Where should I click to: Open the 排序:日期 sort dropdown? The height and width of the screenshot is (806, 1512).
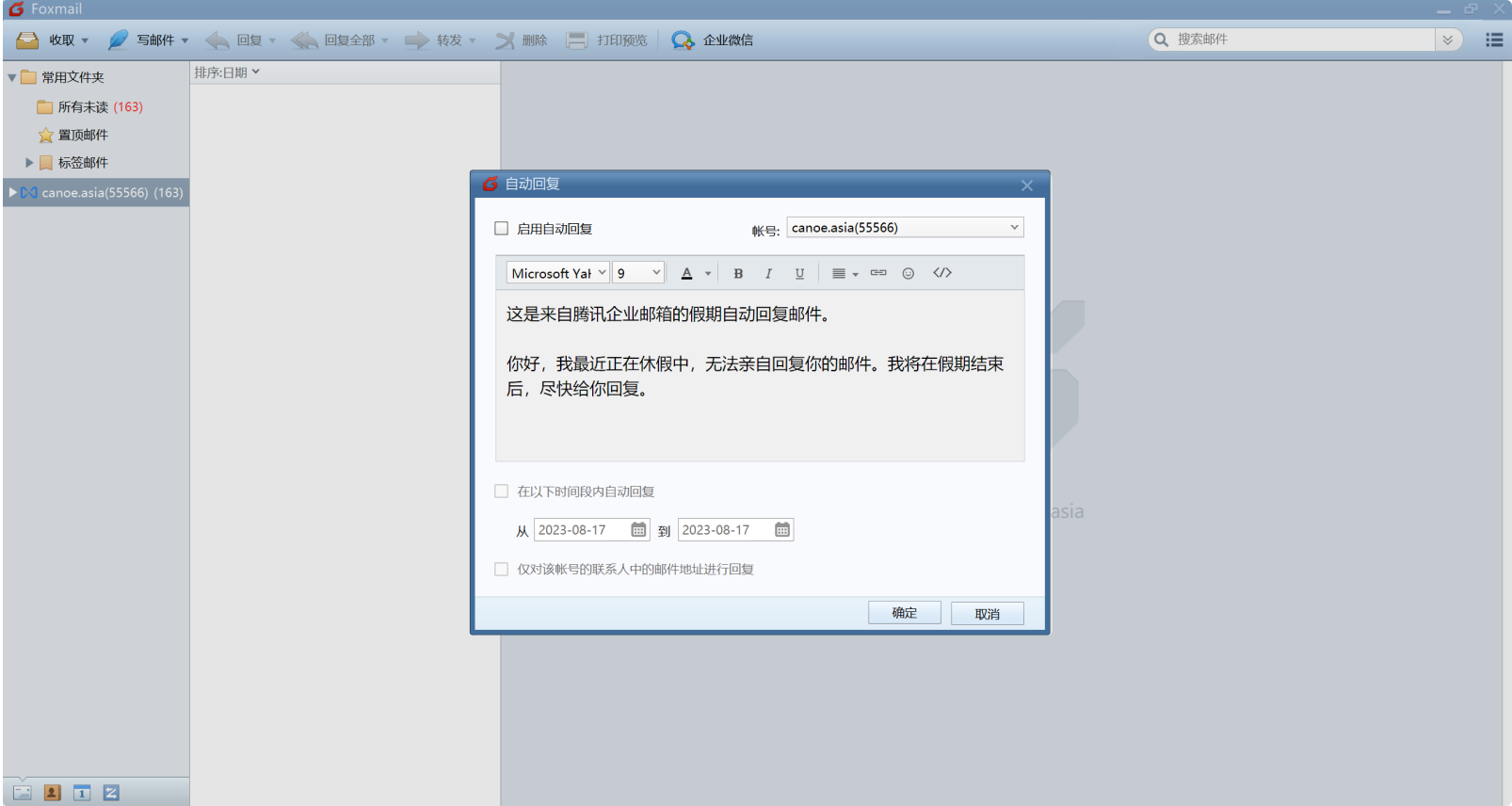[227, 73]
